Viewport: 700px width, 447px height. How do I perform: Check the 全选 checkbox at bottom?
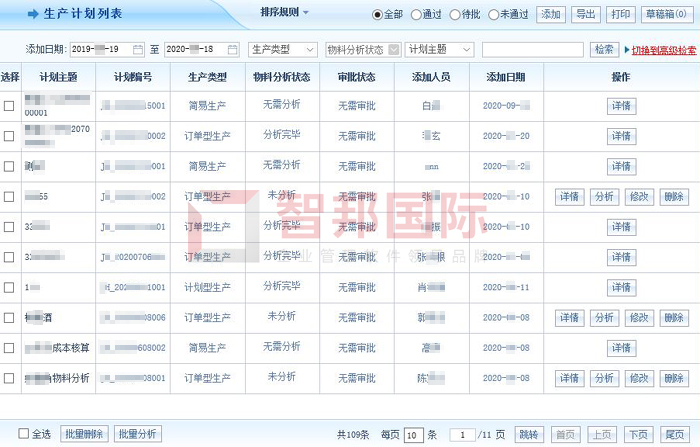(x=24, y=434)
